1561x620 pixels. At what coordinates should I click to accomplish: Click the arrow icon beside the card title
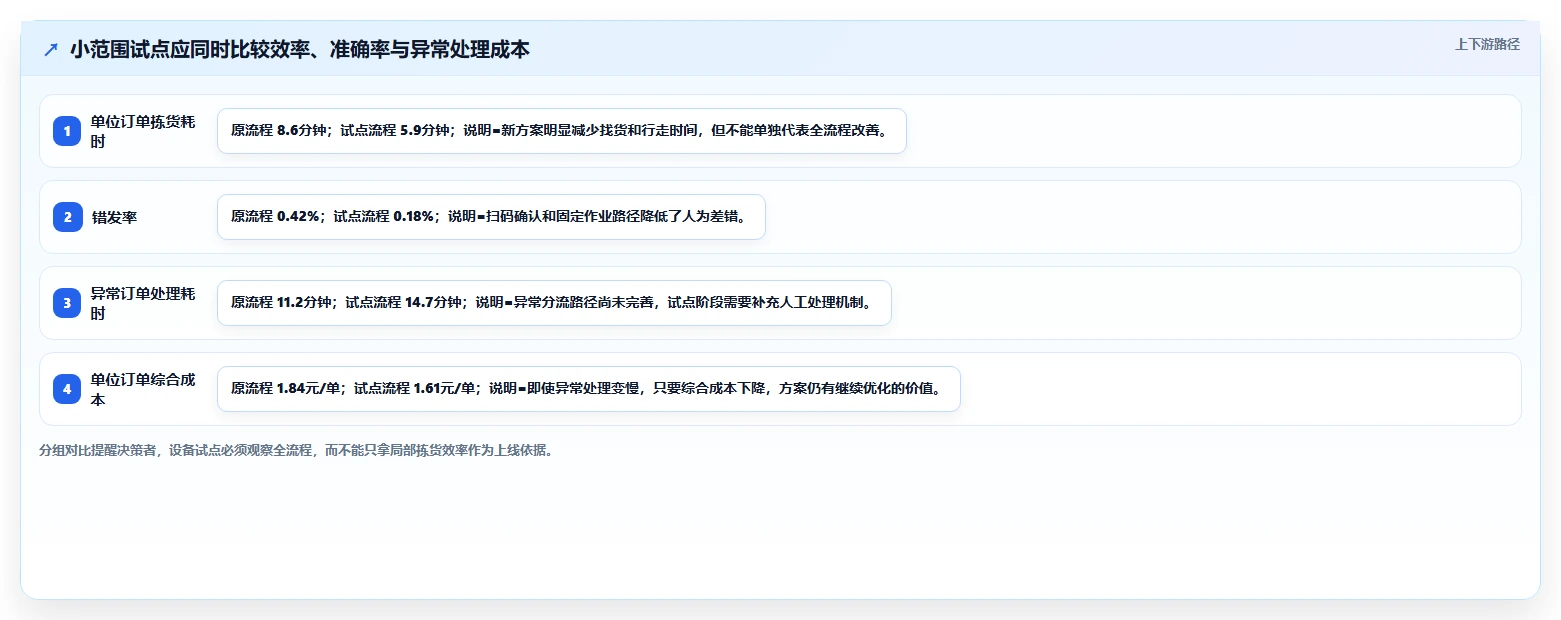click(x=51, y=49)
